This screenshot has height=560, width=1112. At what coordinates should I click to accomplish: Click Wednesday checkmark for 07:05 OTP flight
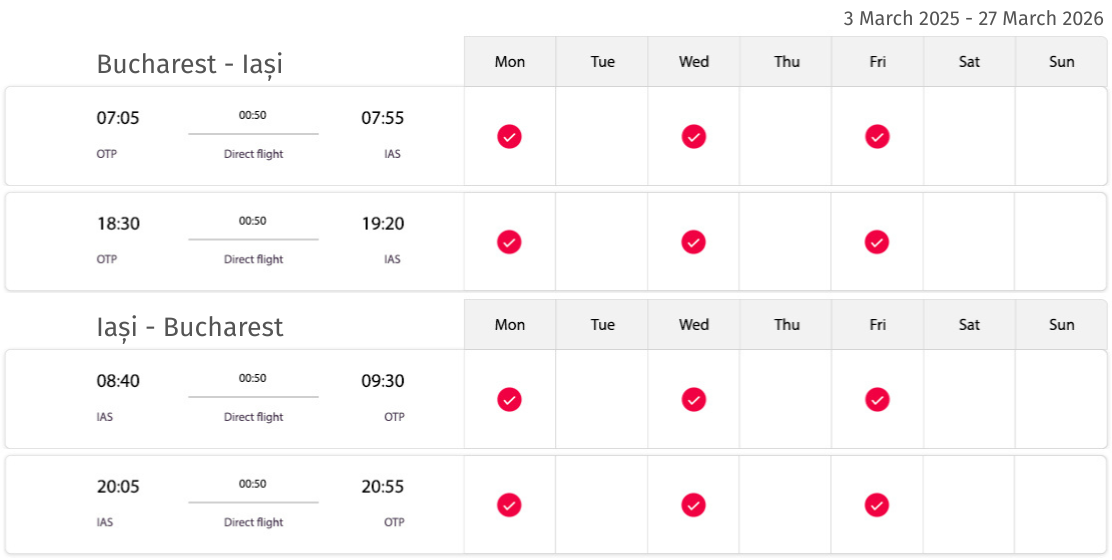click(694, 136)
